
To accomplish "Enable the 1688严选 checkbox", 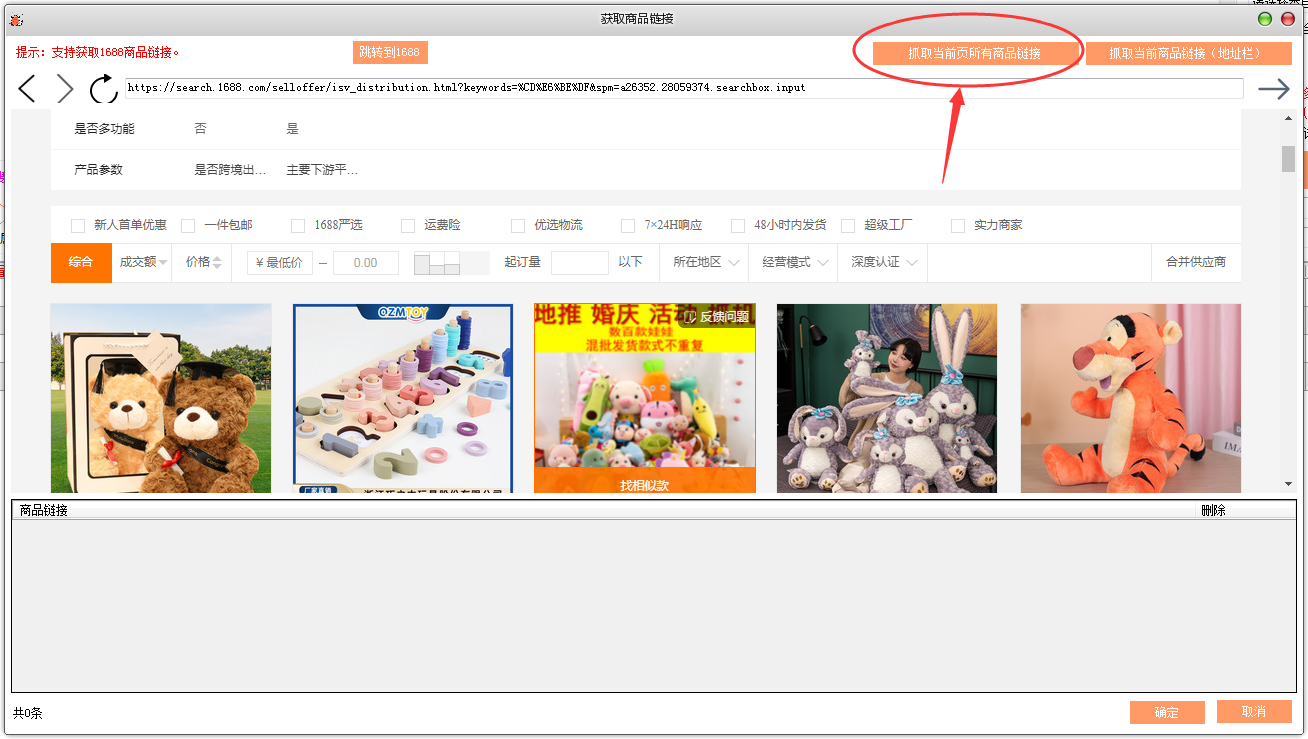I will pos(298,226).
